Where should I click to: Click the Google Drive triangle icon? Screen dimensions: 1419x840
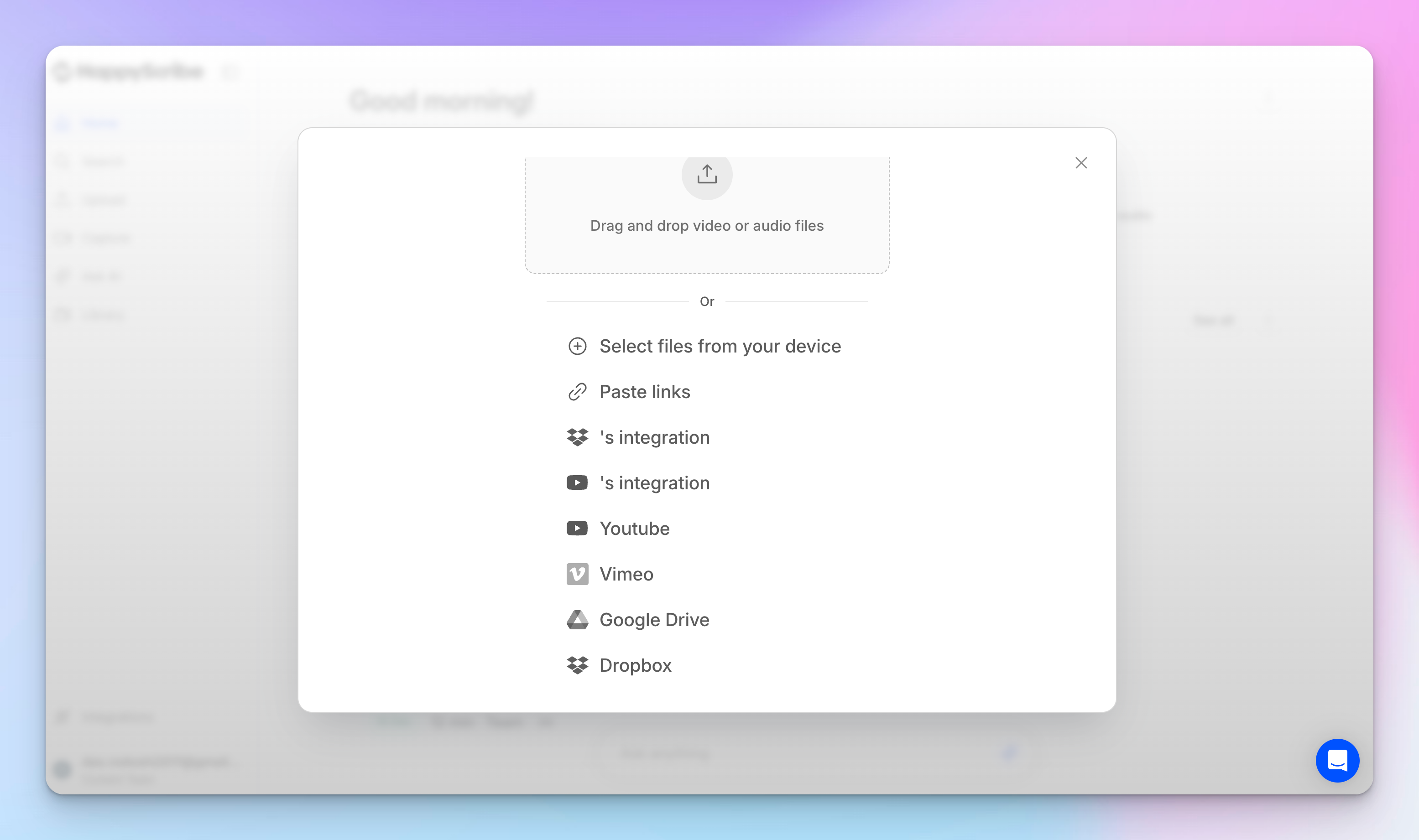coord(577,619)
